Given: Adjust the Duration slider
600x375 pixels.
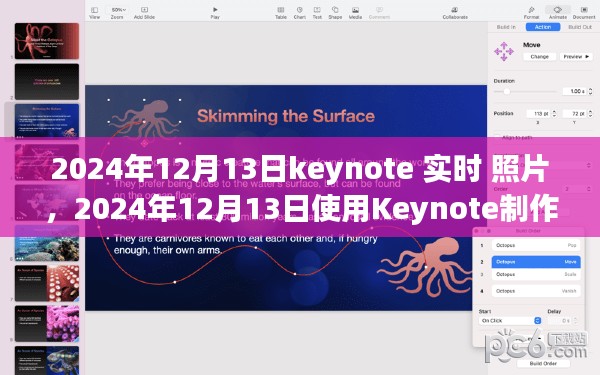Looking at the screenshot, I should (x=507, y=91).
